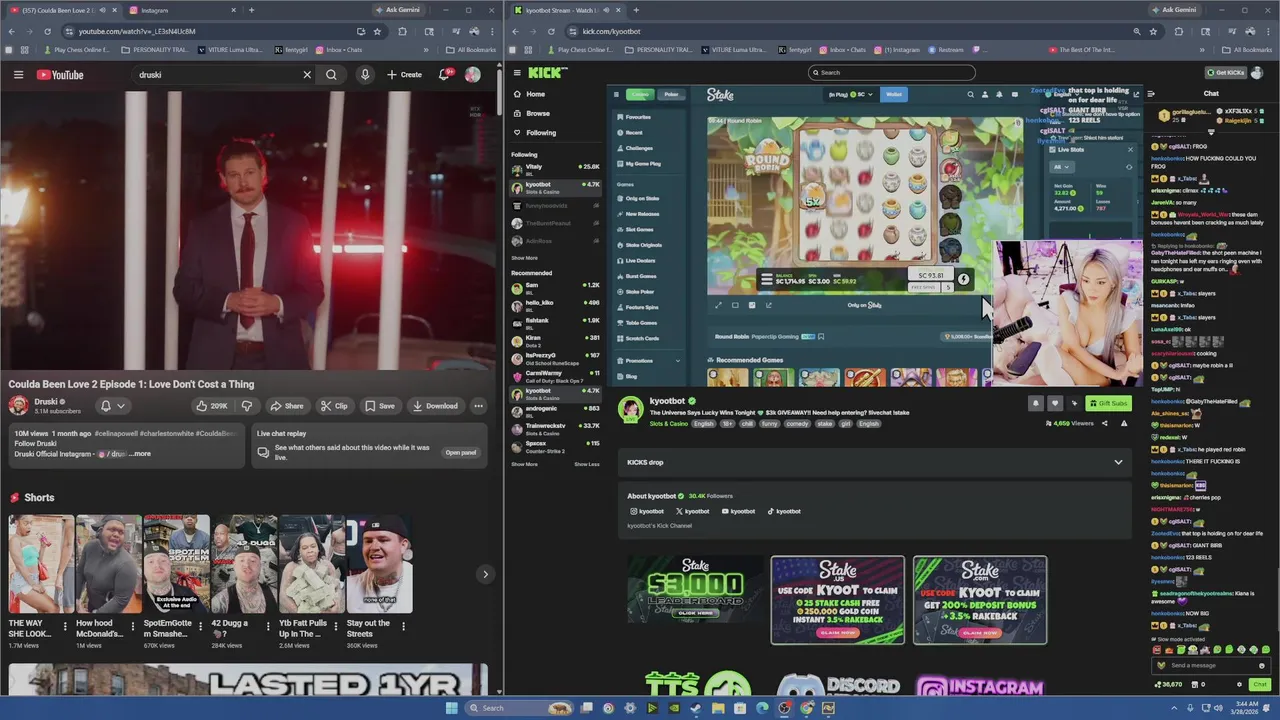Open more actions ellipsis under video
This screenshot has width=1280, height=720.
tap(478, 406)
